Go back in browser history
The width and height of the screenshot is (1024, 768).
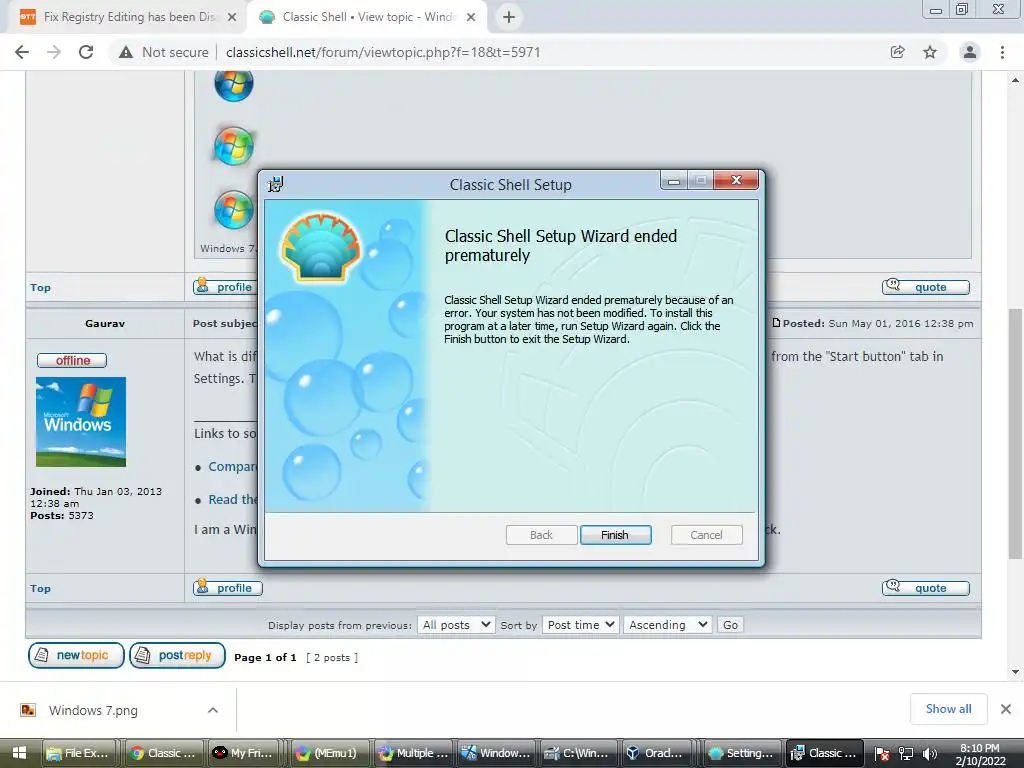click(x=22, y=52)
